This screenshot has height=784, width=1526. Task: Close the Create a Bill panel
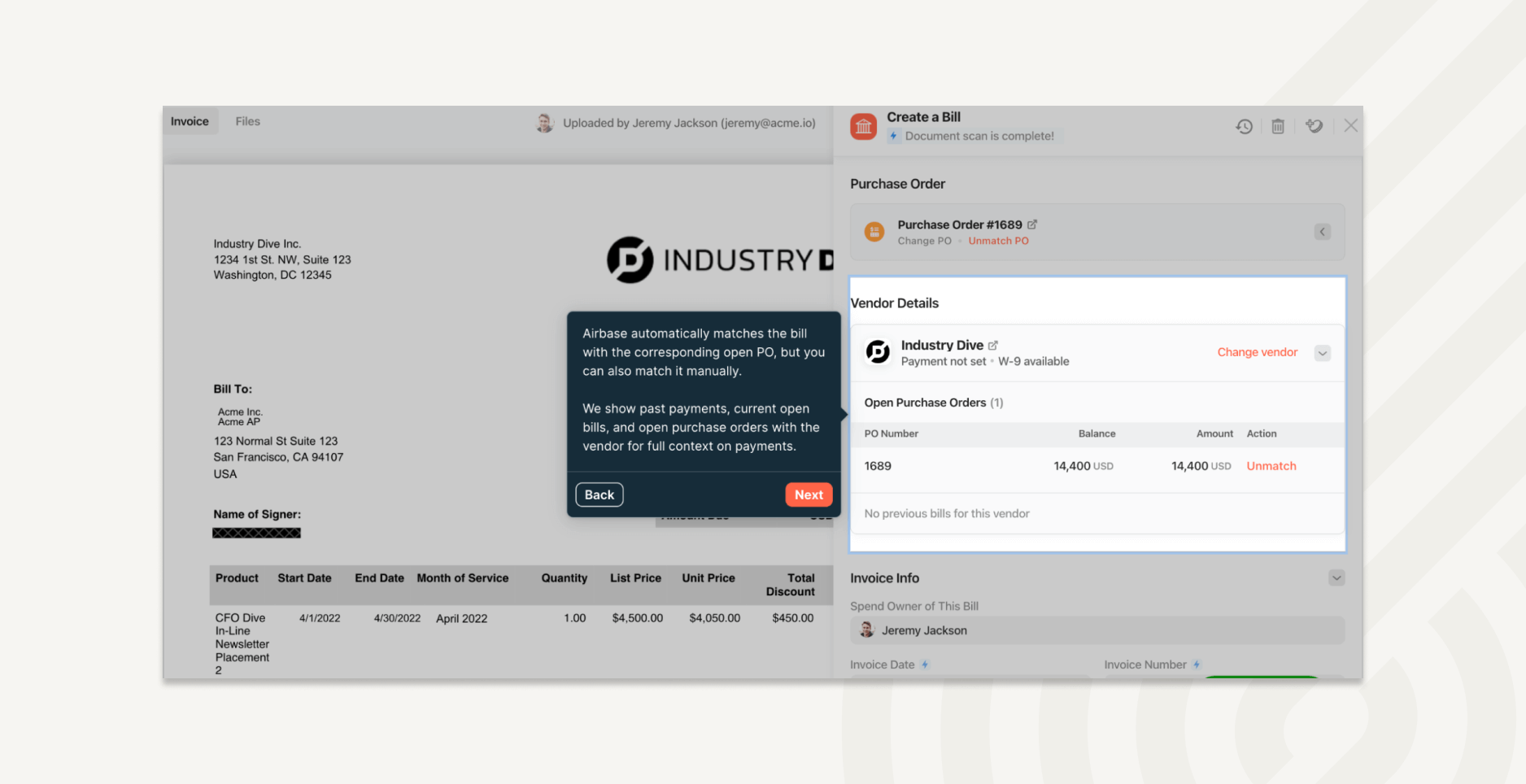pos(1351,125)
